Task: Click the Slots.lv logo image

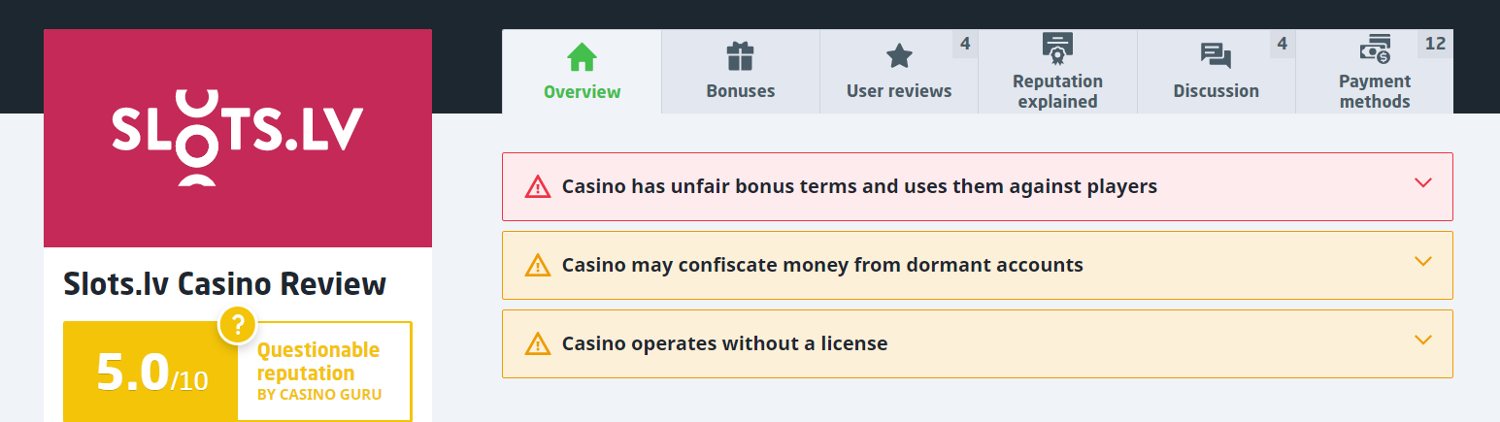Action: coord(238,138)
